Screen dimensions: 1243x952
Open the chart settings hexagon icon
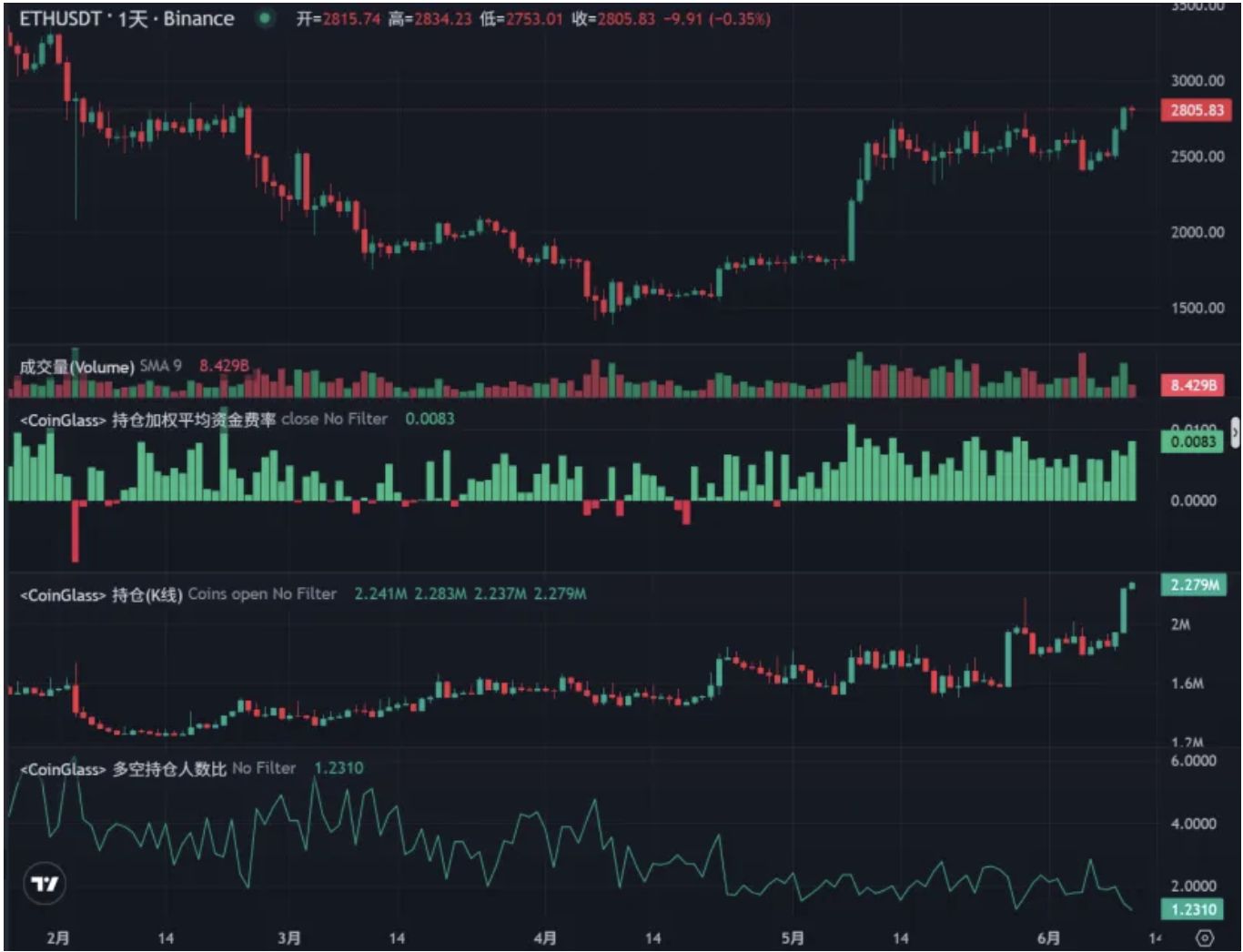coord(1205,937)
